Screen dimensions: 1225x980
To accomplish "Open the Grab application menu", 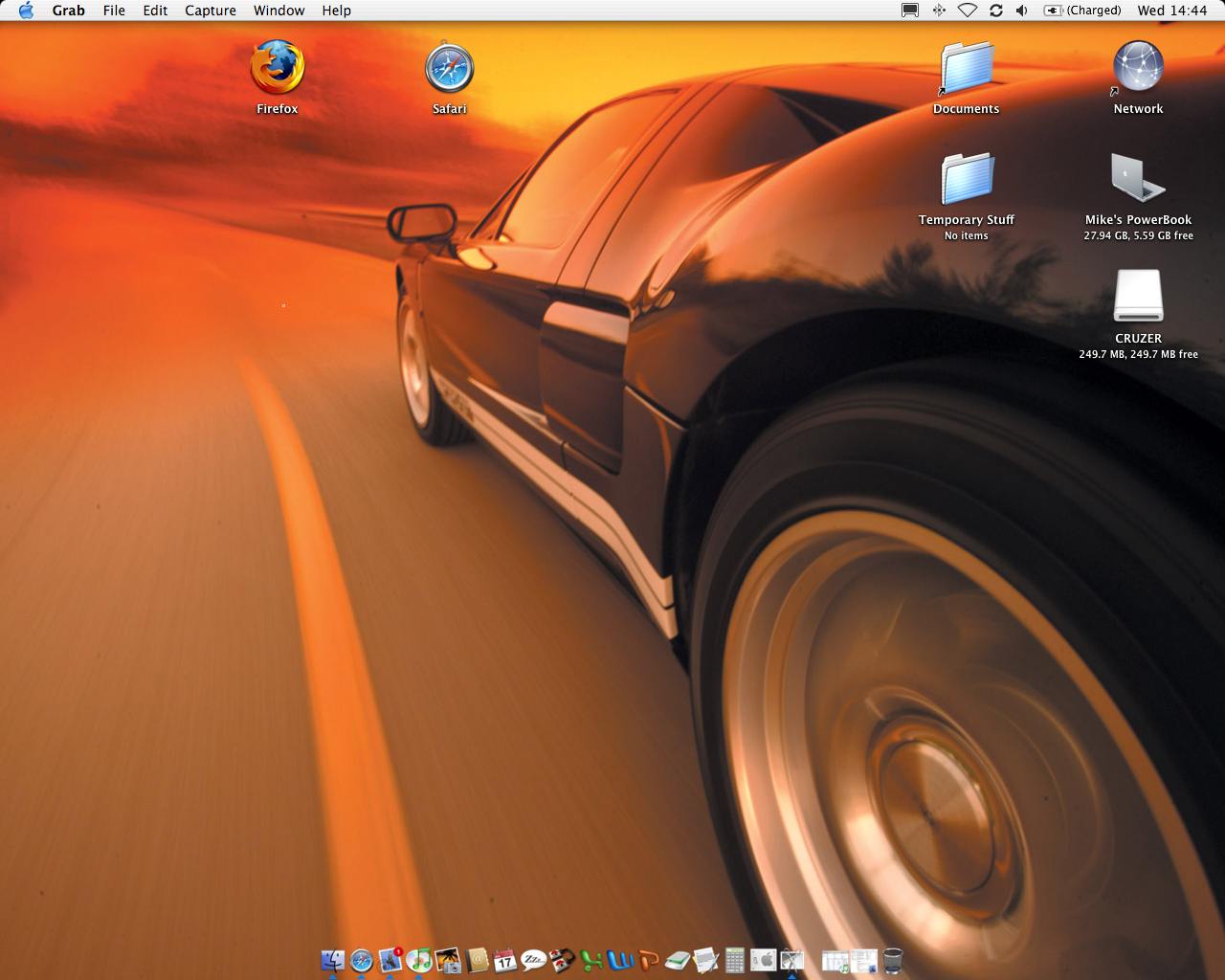I will [68, 11].
